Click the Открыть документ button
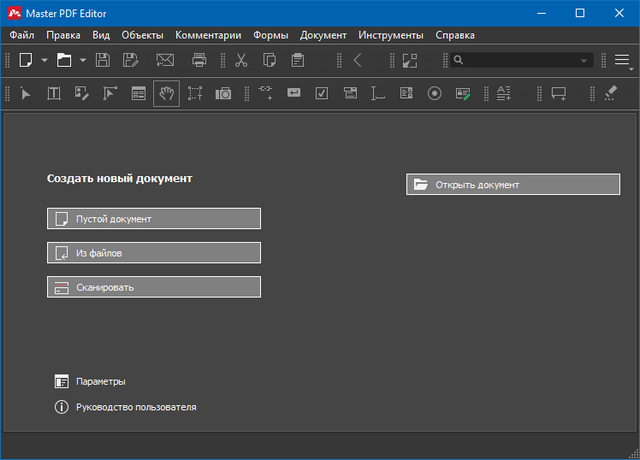The image size is (640, 460). [x=512, y=184]
